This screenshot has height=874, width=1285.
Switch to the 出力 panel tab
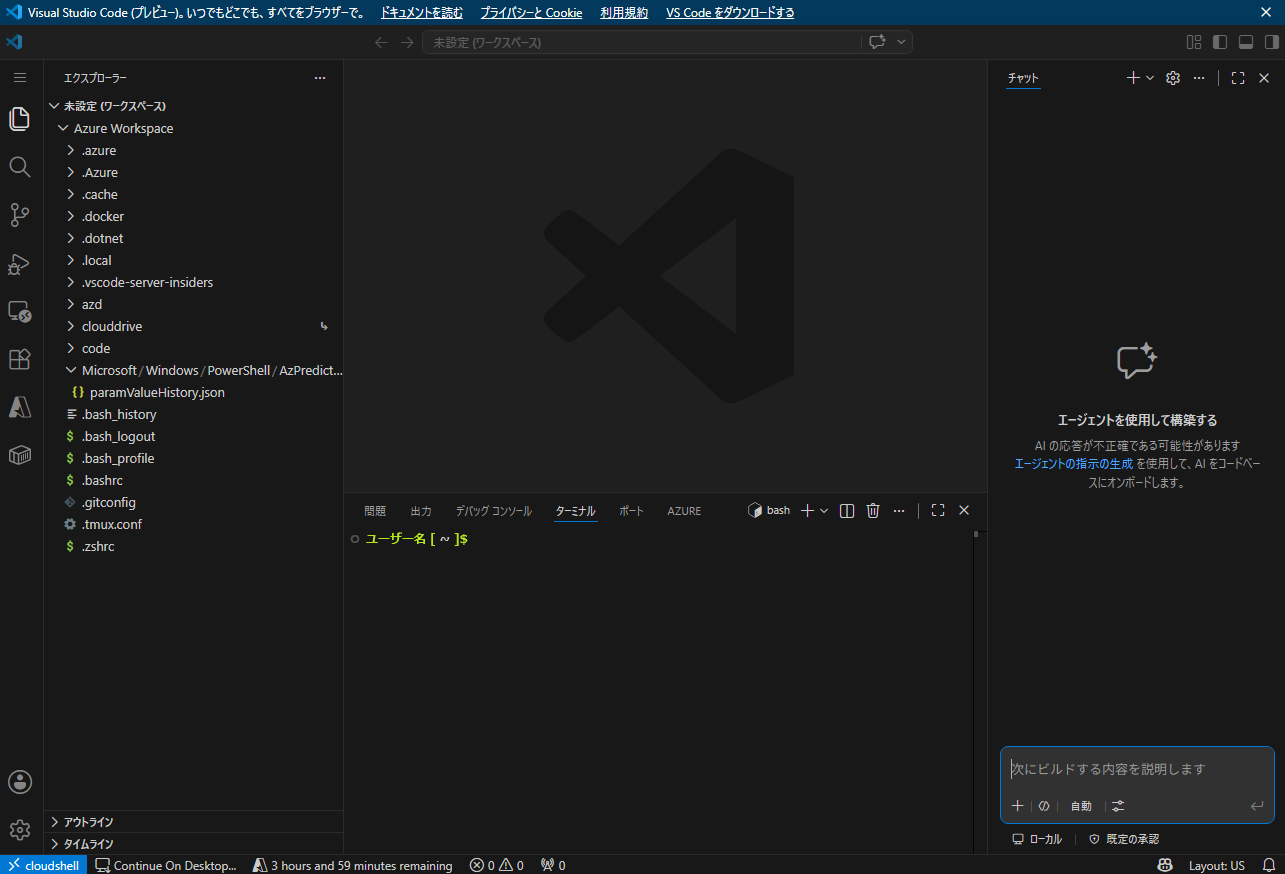click(421, 510)
